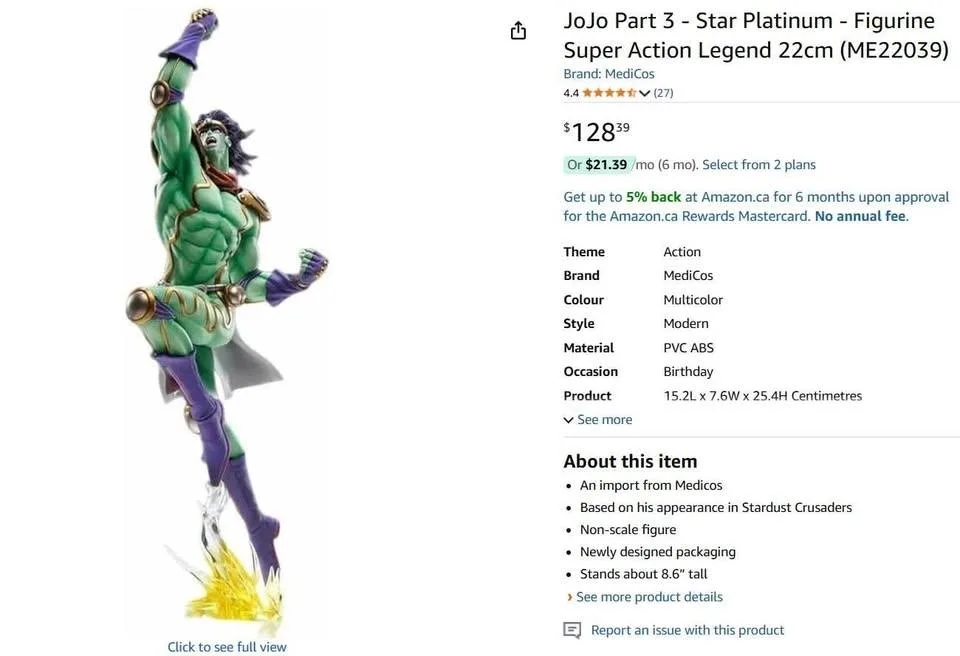960x656 pixels.
Task: Click the 'Click to see full view' link
Action: tap(226, 647)
